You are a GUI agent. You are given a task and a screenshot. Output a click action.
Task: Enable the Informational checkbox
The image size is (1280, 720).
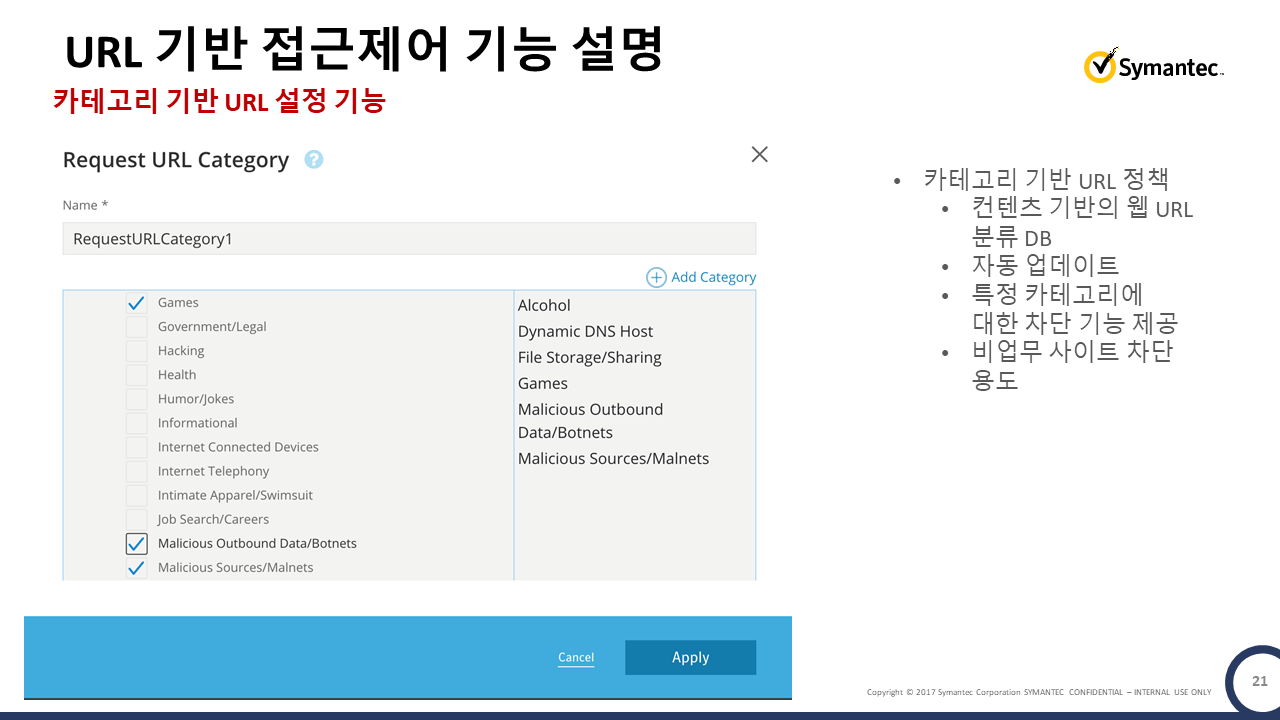[x=137, y=423]
